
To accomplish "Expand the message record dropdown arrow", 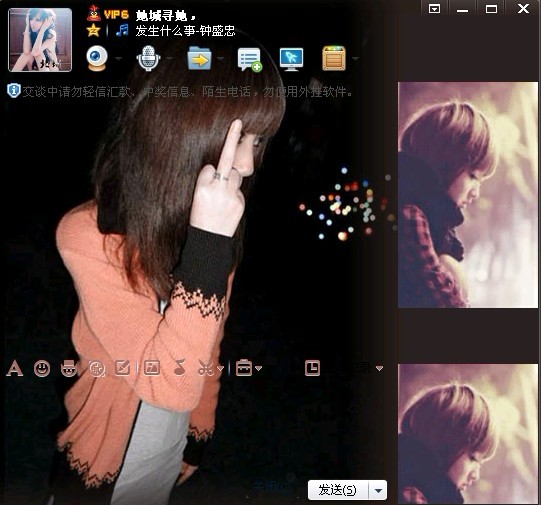I will [379, 368].
